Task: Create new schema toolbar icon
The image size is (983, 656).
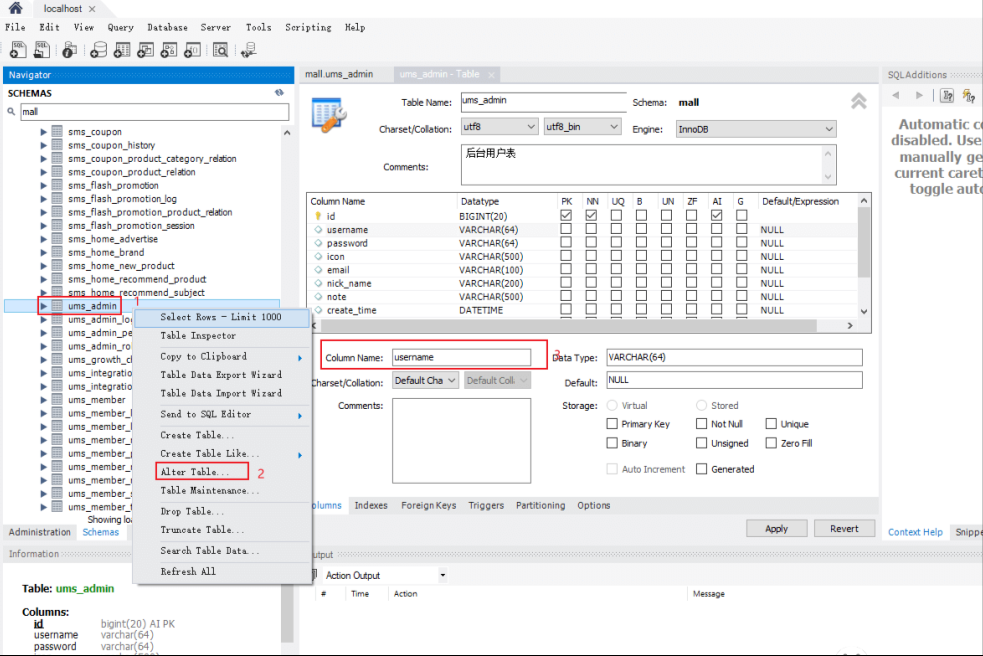Action: coord(98,50)
